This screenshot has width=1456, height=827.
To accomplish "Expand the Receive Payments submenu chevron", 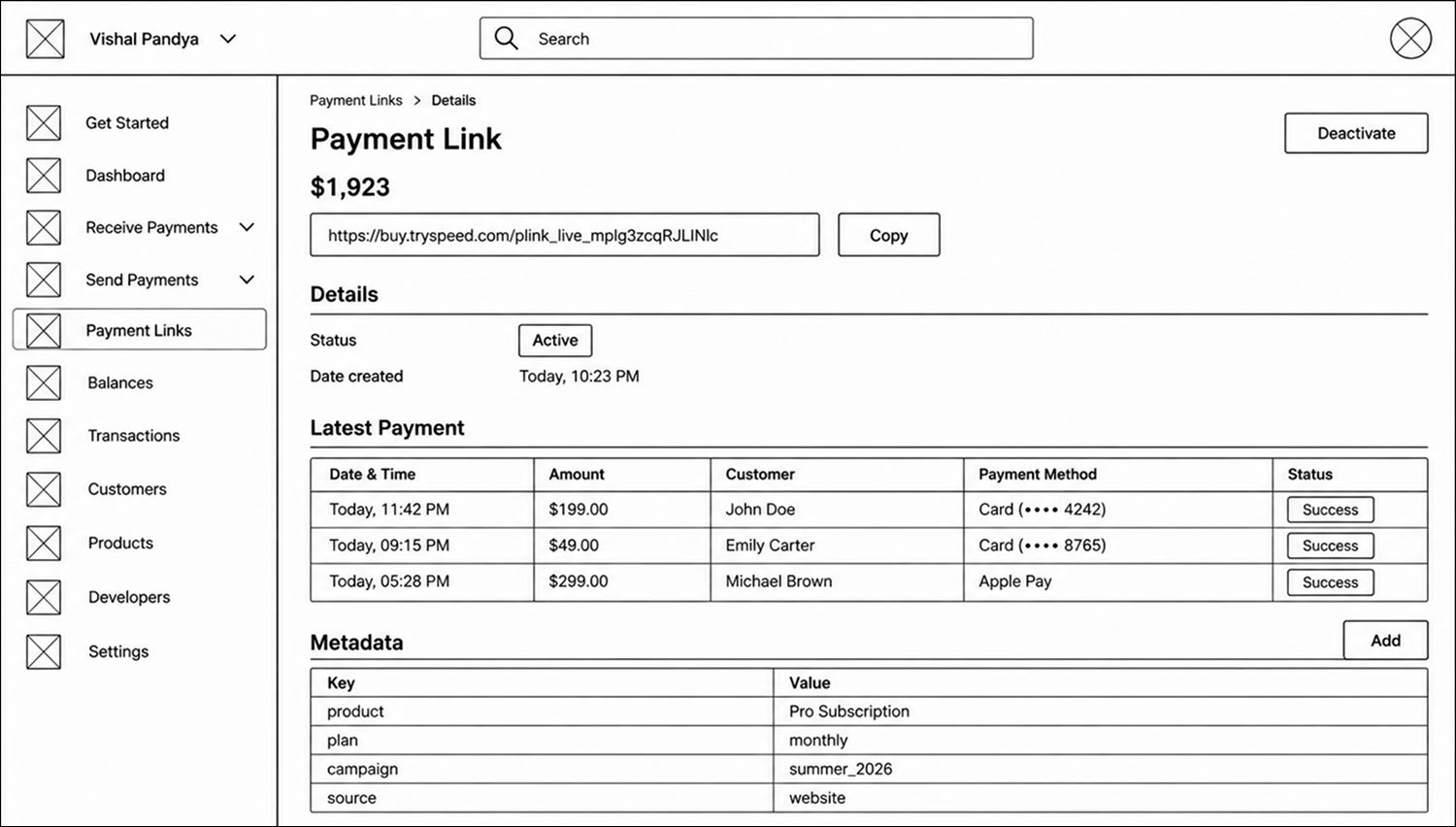I will 248,227.
